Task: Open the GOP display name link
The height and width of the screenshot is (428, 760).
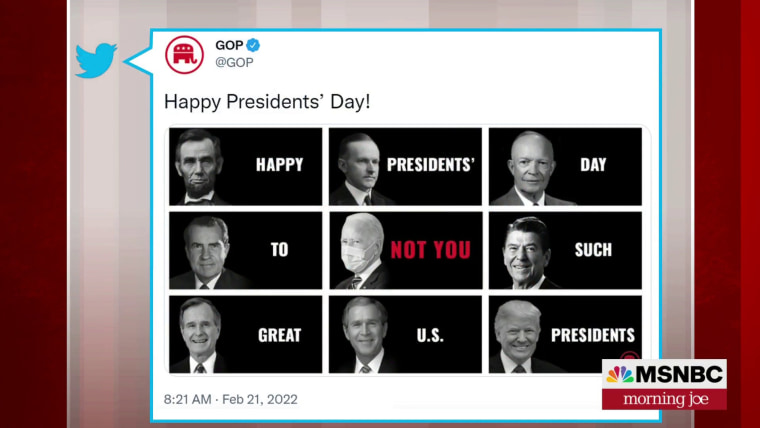Action: click(x=229, y=45)
